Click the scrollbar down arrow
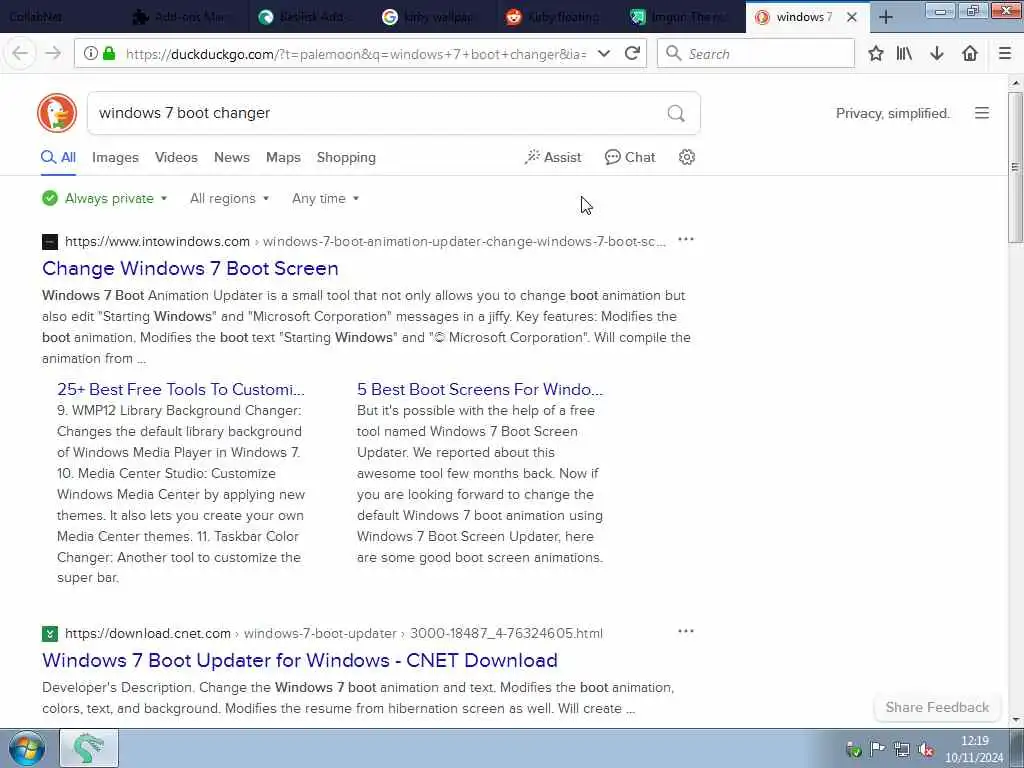 pyautogui.click(x=1015, y=720)
